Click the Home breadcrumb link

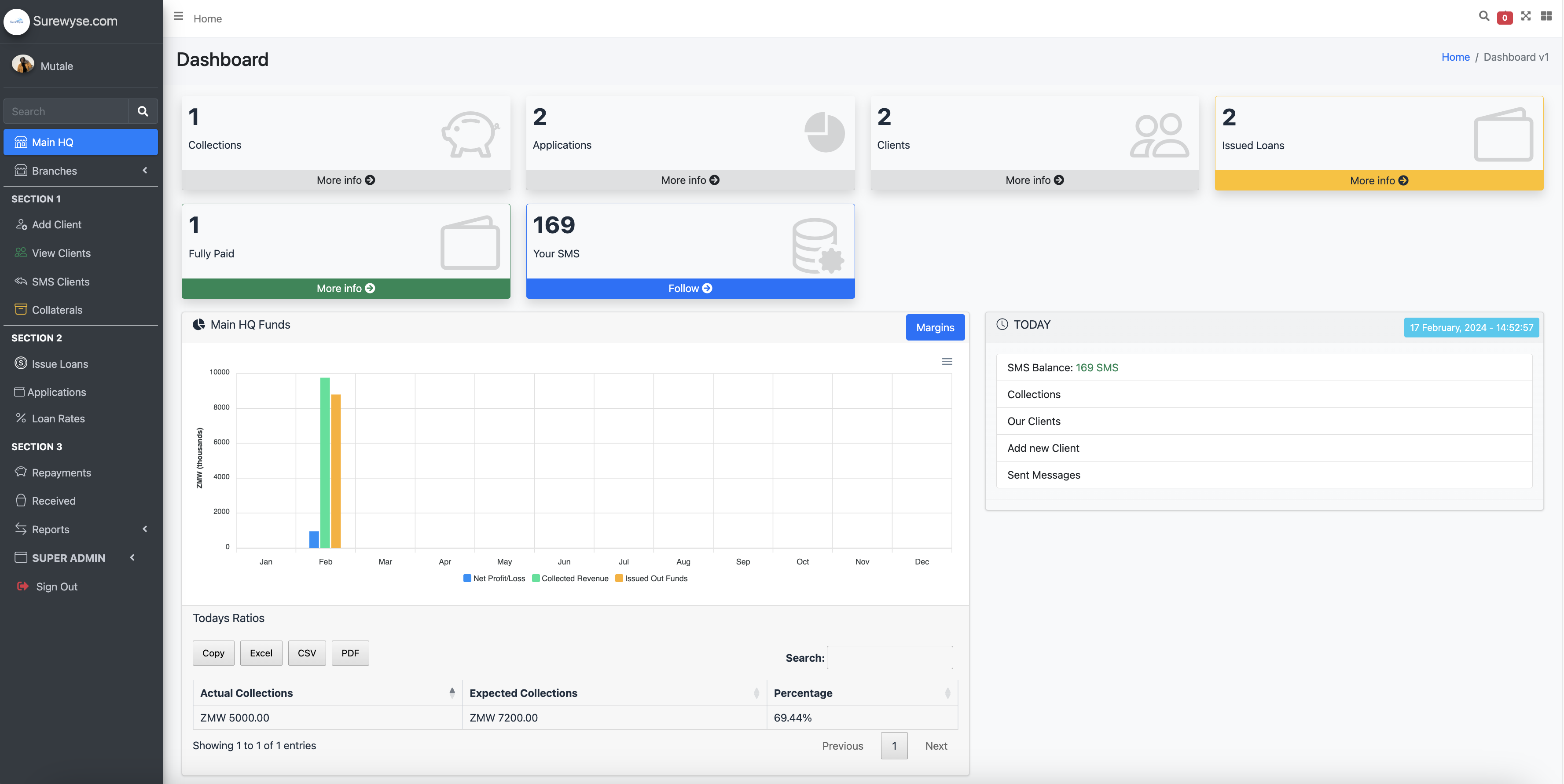pyautogui.click(x=1455, y=56)
